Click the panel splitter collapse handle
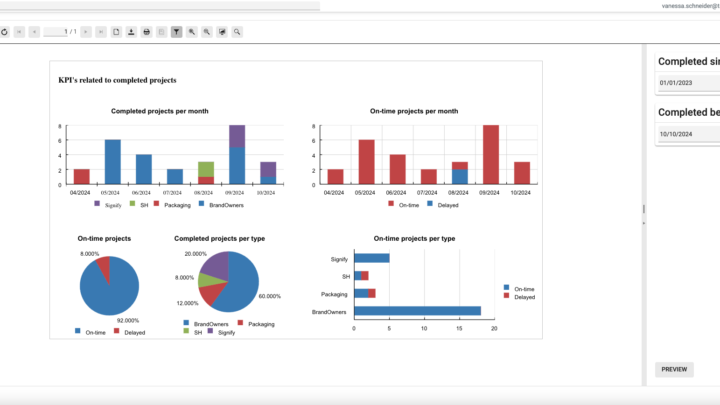This screenshot has width=720, height=405. [x=644, y=209]
